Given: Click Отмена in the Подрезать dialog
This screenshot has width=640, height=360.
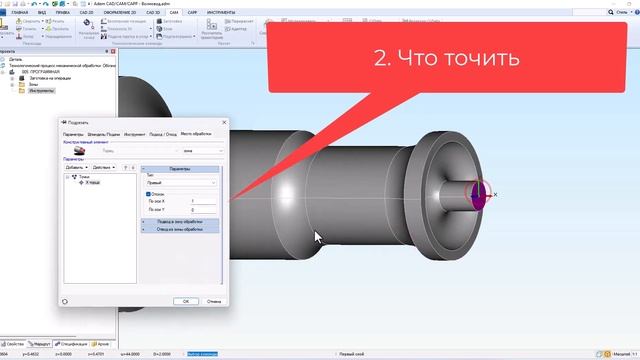Looking at the screenshot, I should point(214,301).
